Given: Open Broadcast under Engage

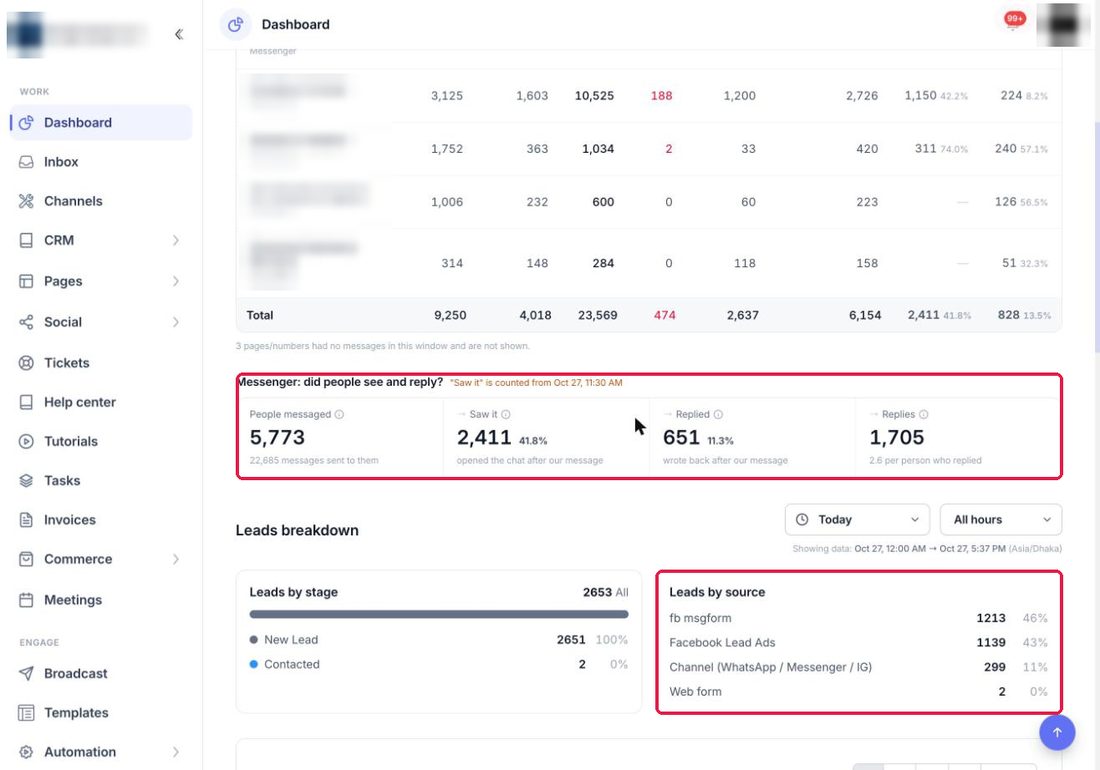Looking at the screenshot, I should pyautogui.click(x=100, y=673).
